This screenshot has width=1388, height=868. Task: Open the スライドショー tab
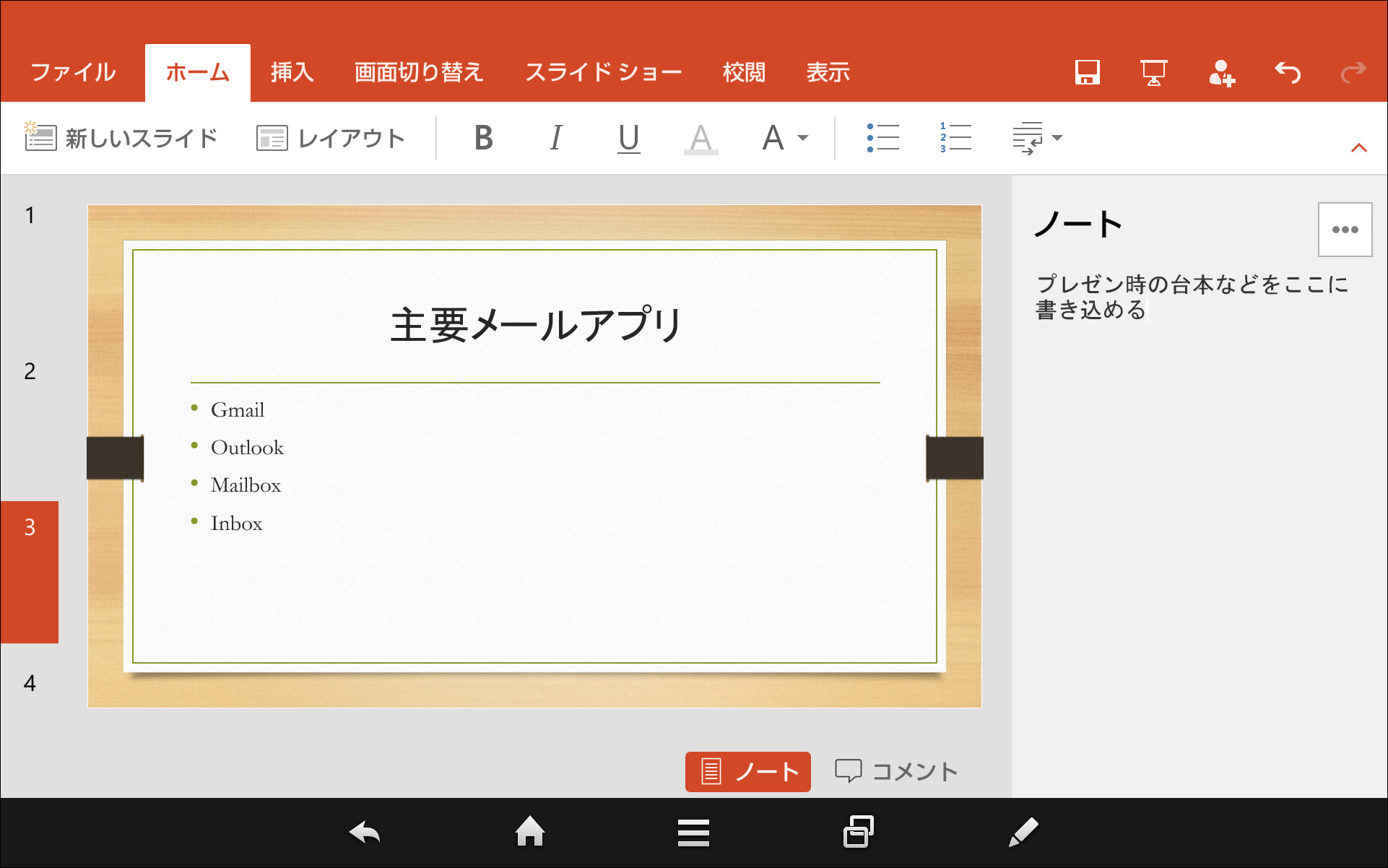pos(604,71)
